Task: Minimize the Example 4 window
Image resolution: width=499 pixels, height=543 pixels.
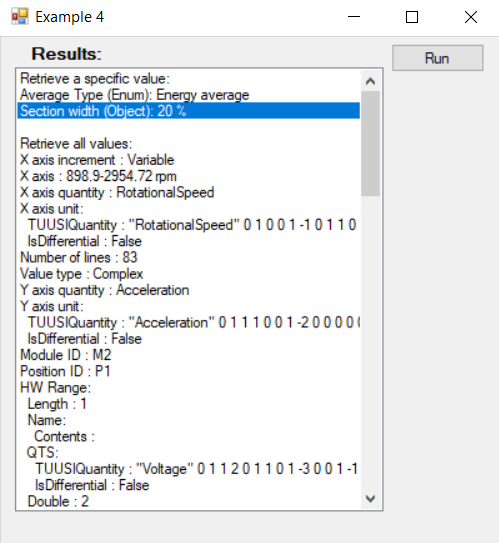Action: (354, 17)
